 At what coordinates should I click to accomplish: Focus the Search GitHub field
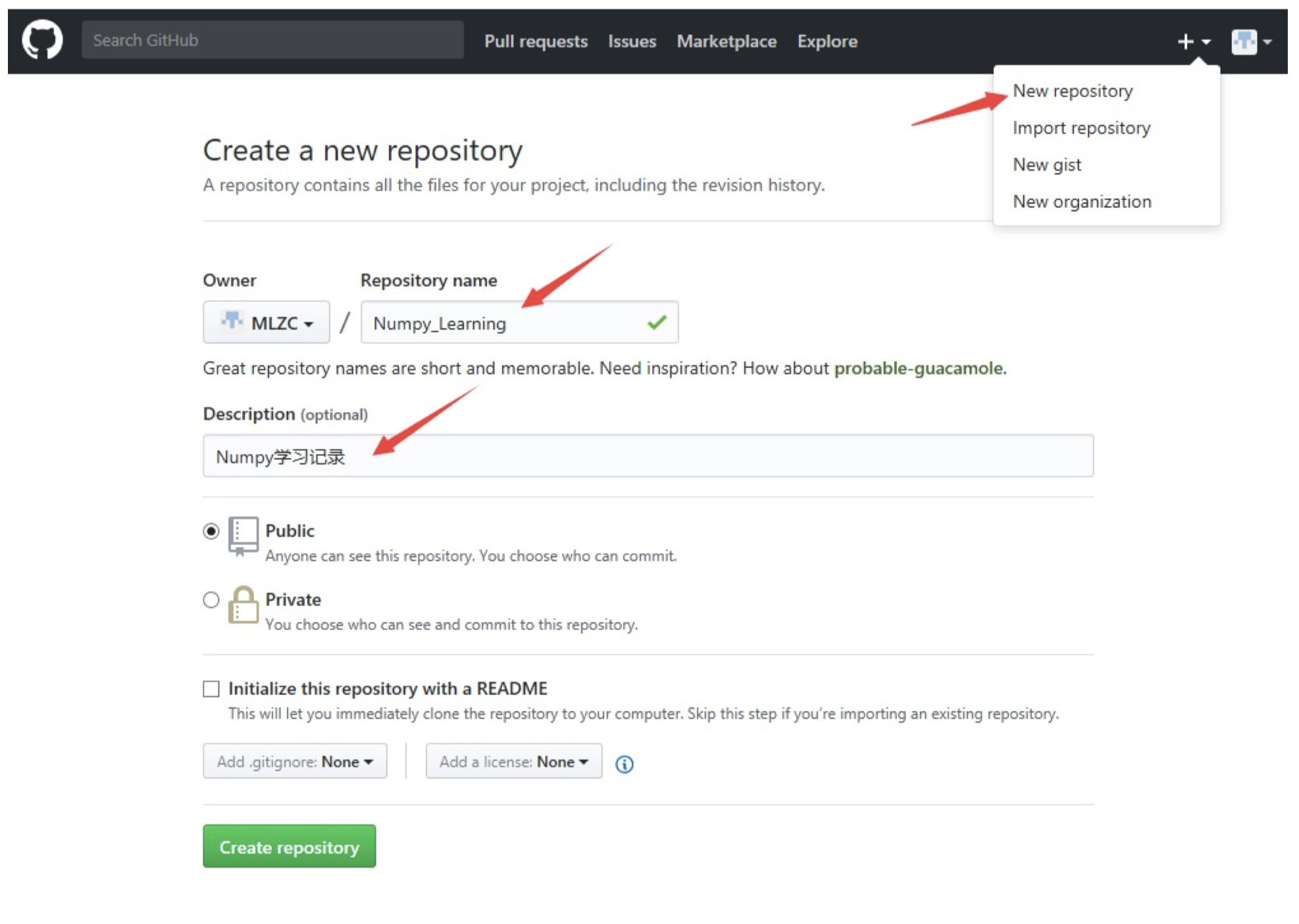(x=272, y=40)
